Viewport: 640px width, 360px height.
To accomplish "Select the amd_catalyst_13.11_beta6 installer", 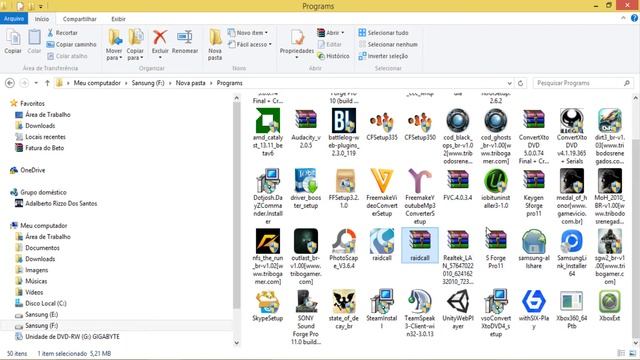I will (x=268, y=120).
